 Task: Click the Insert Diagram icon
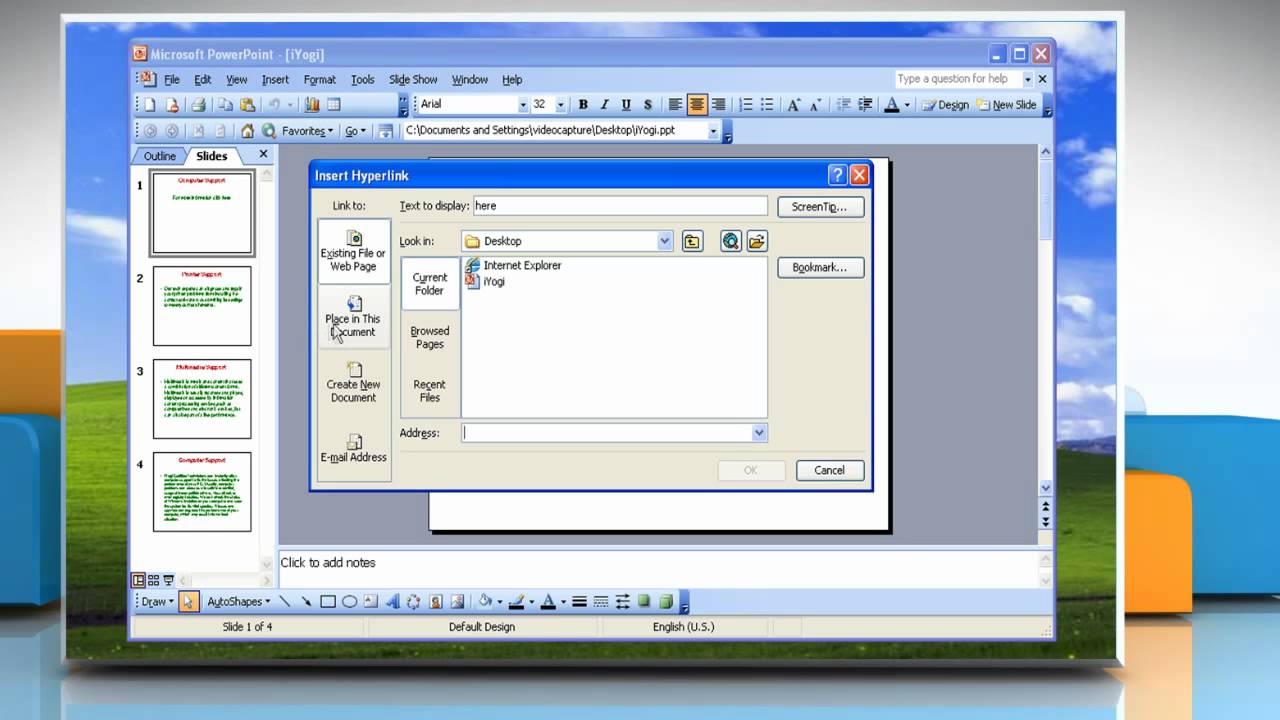[x=414, y=602]
